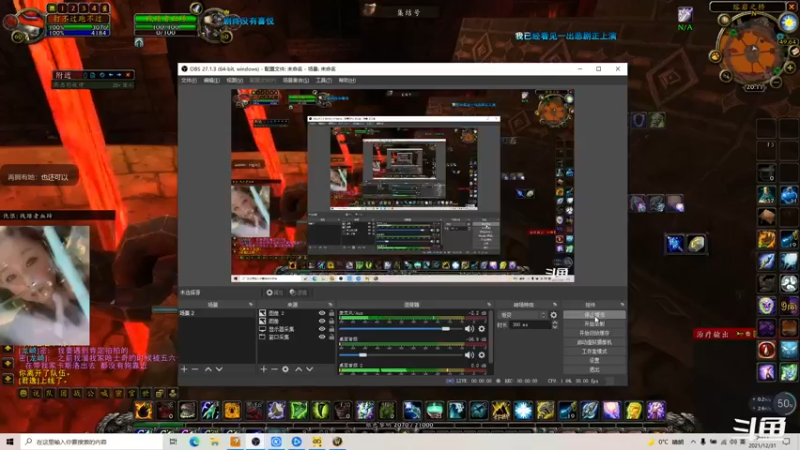This screenshot has width=800, height=450.
Task: Click the OBS Studio taskbar icon
Action: [256, 442]
